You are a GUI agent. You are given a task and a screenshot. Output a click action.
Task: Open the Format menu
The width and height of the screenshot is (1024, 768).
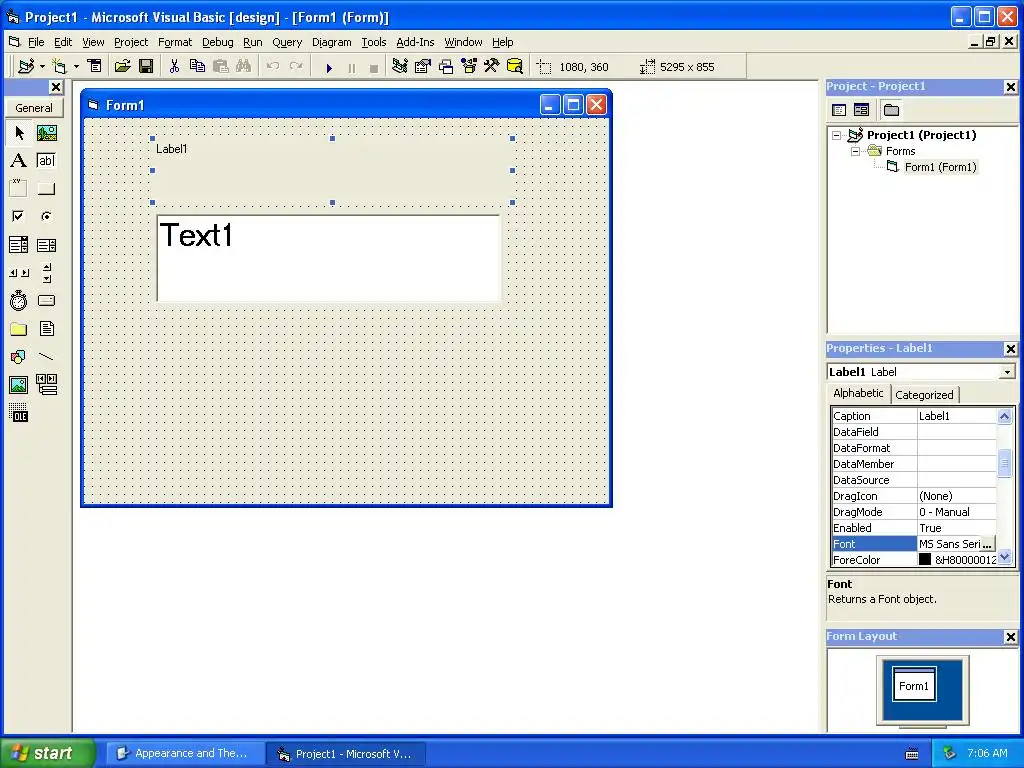tap(175, 42)
